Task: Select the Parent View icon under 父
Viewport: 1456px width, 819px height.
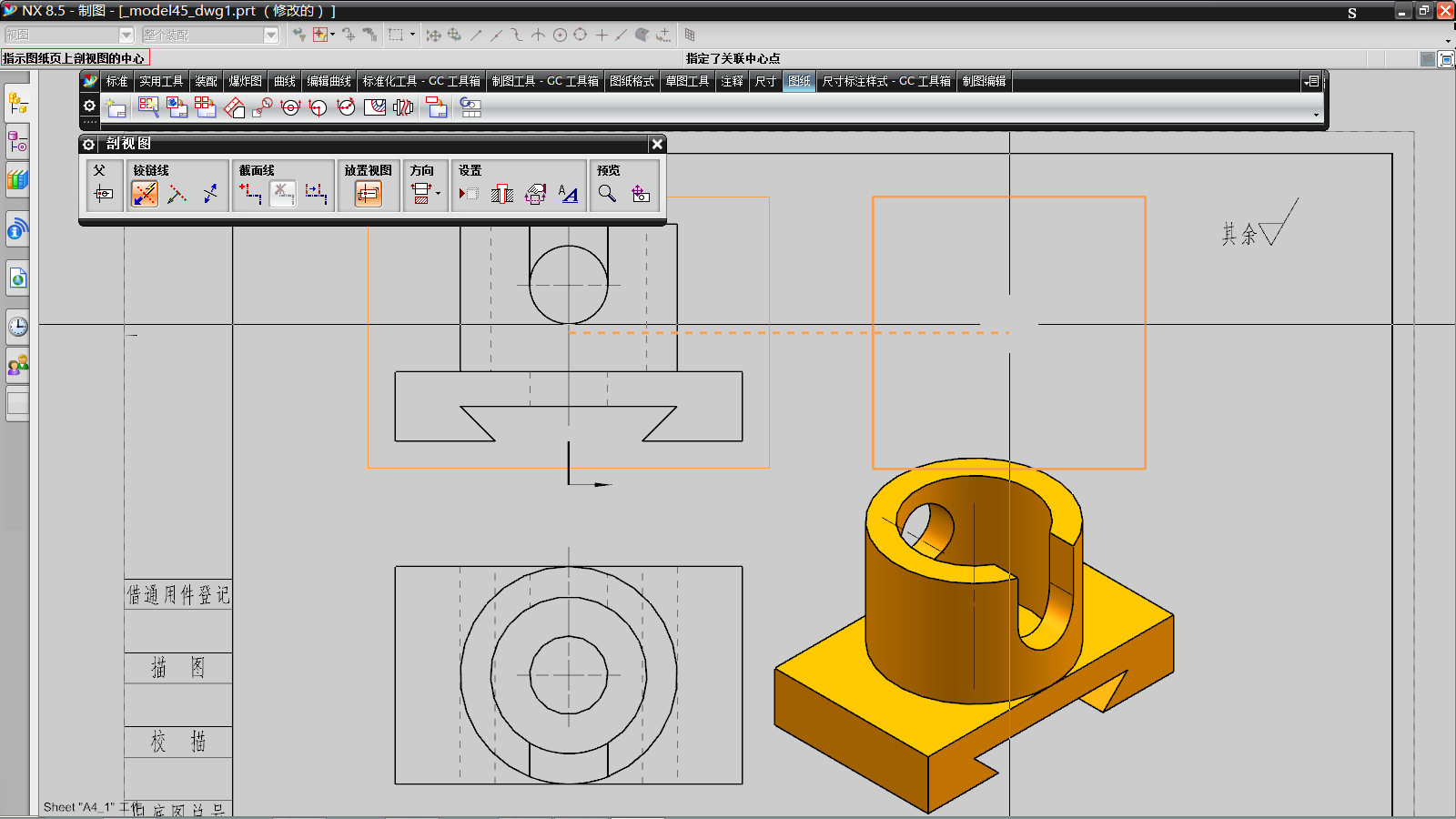Action: click(x=104, y=193)
